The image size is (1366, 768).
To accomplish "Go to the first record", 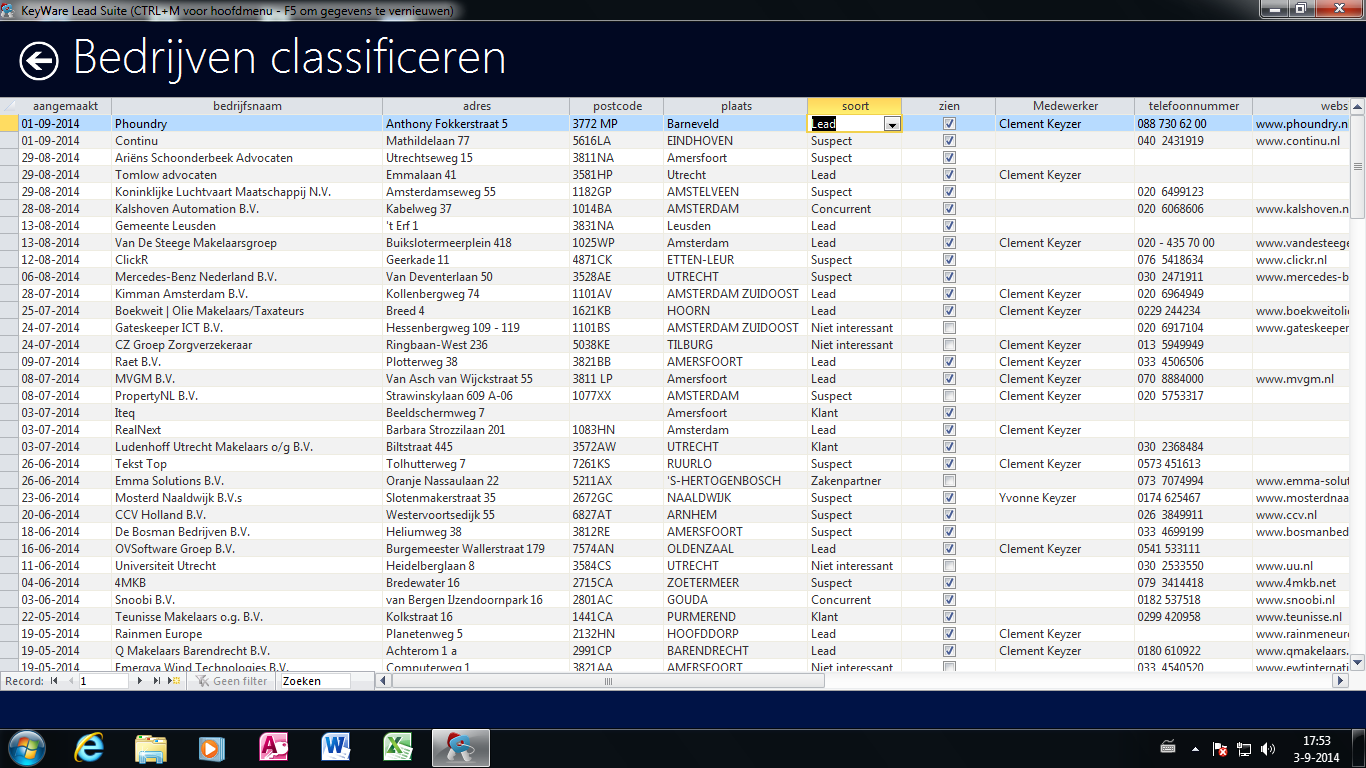I will tap(54, 681).
